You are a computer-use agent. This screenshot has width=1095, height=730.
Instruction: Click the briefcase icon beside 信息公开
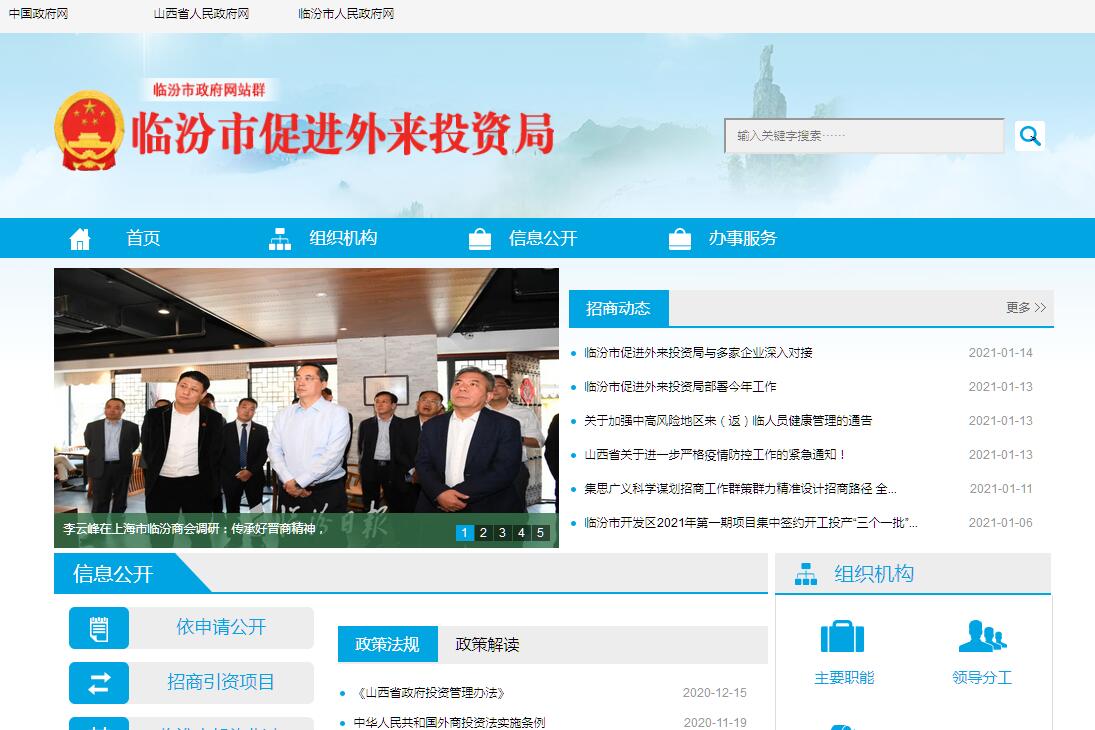coord(480,239)
